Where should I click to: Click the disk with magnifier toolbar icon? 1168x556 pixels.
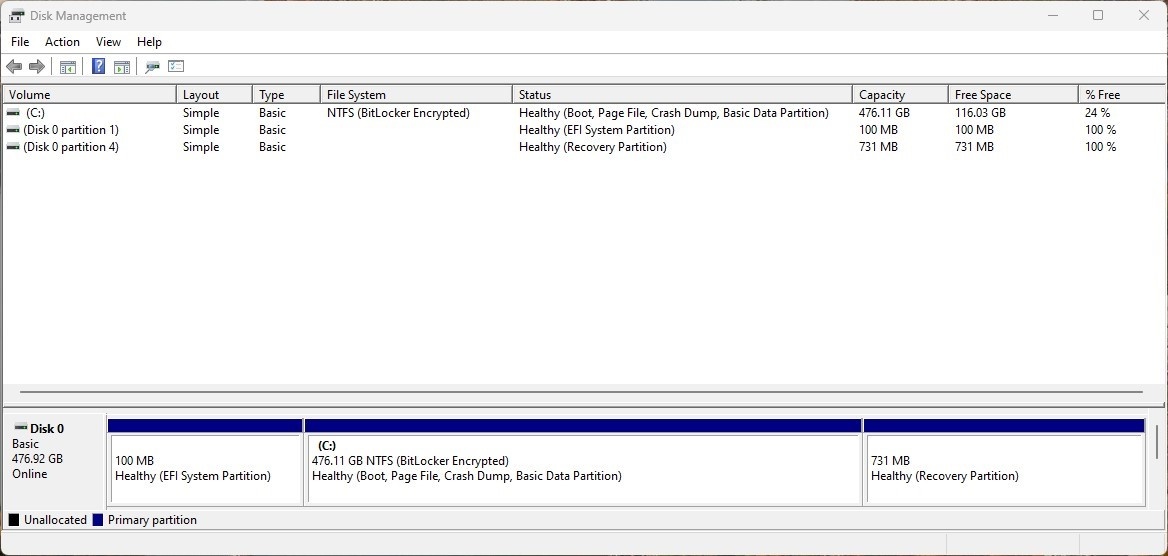tap(153, 67)
